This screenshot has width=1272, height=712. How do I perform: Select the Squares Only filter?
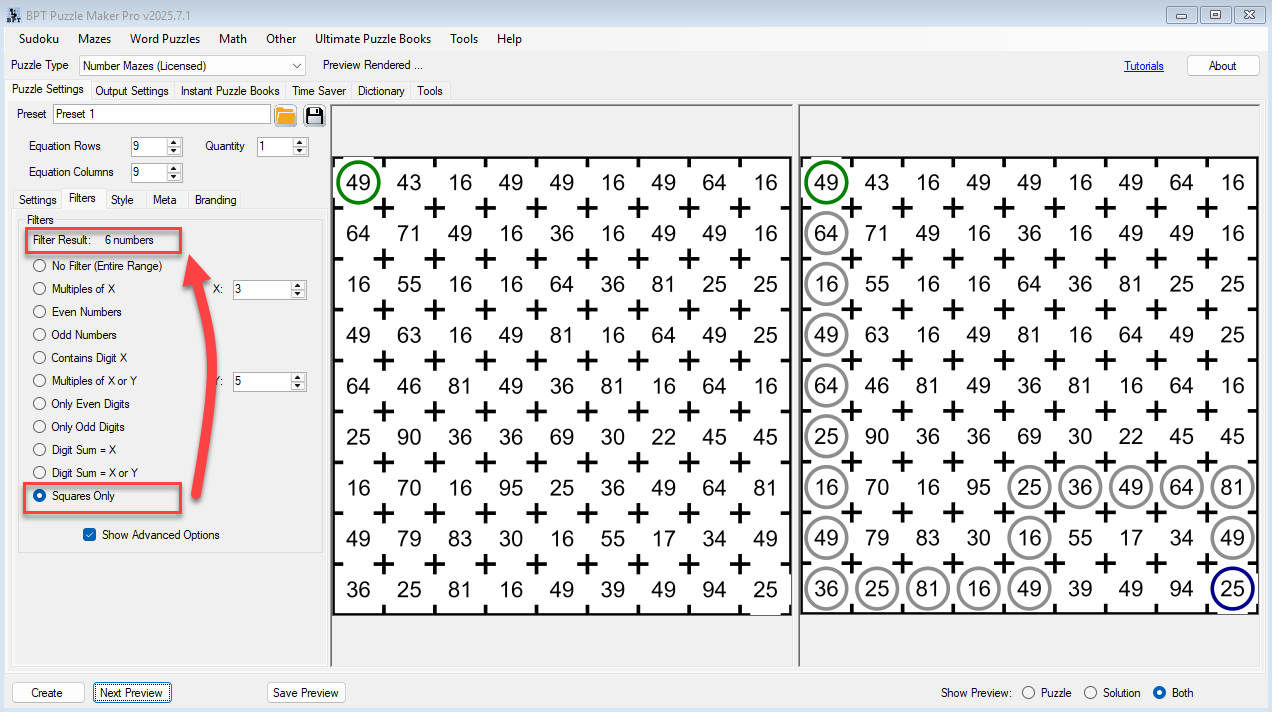(x=40, y=496)
